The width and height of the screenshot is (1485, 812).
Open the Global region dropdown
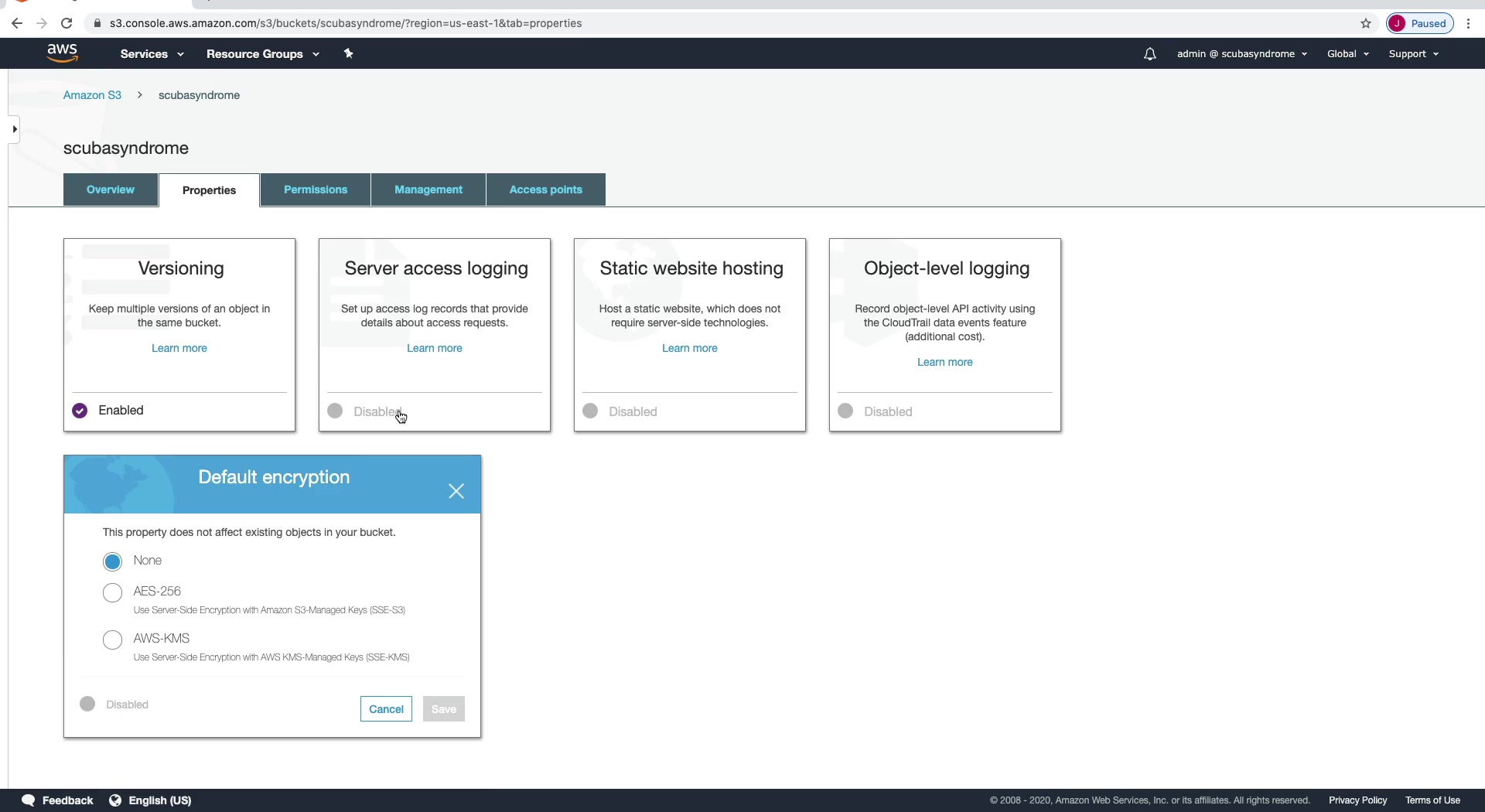tap(1348, 54)
